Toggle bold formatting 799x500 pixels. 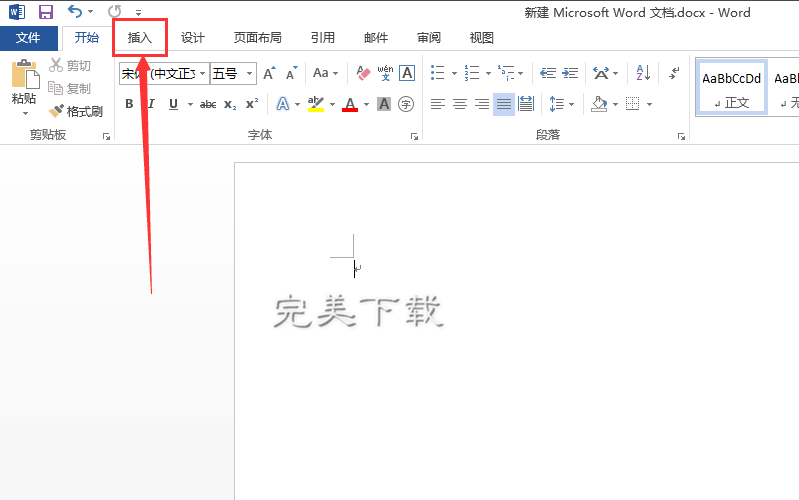coord(129,104)
